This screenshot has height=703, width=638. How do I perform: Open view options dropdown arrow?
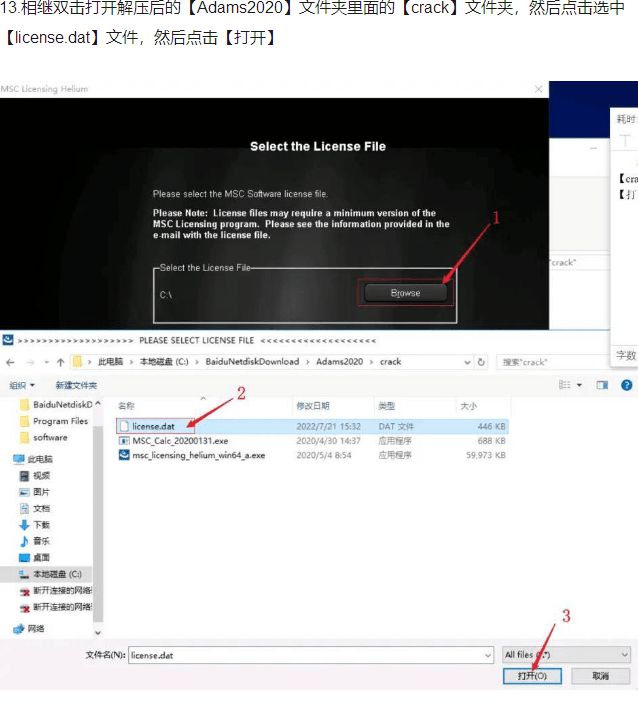pyautogui.click(x=579, y=385)
